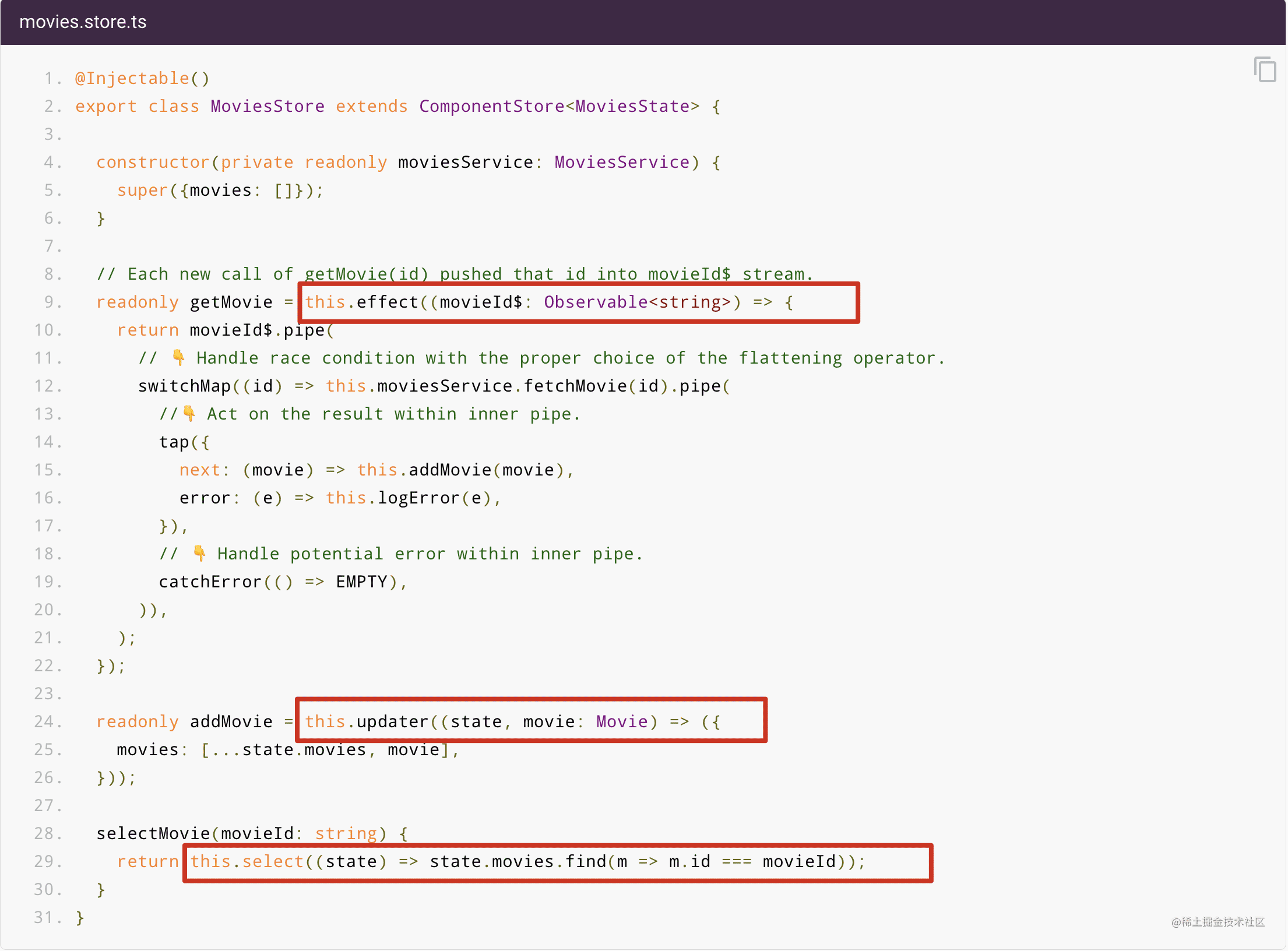Screen dimensions: 1288x951
Task: Click ComponentStore in the class declaration
Action: click(x=491, y=106)
